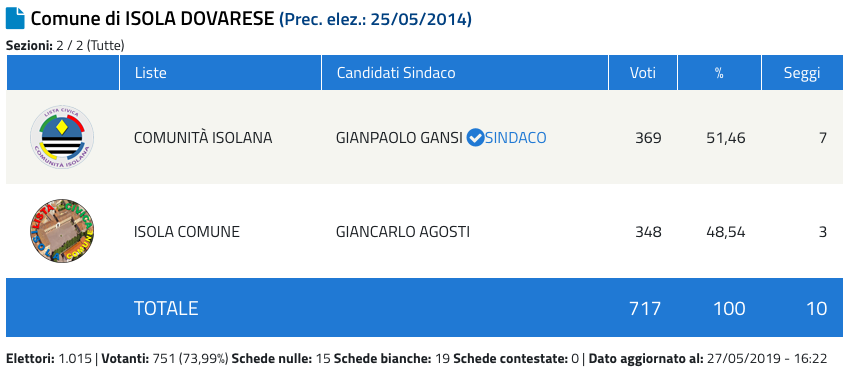855x382 pixels.
Task: Select the TOTALE row label
Action: [166, 308]
